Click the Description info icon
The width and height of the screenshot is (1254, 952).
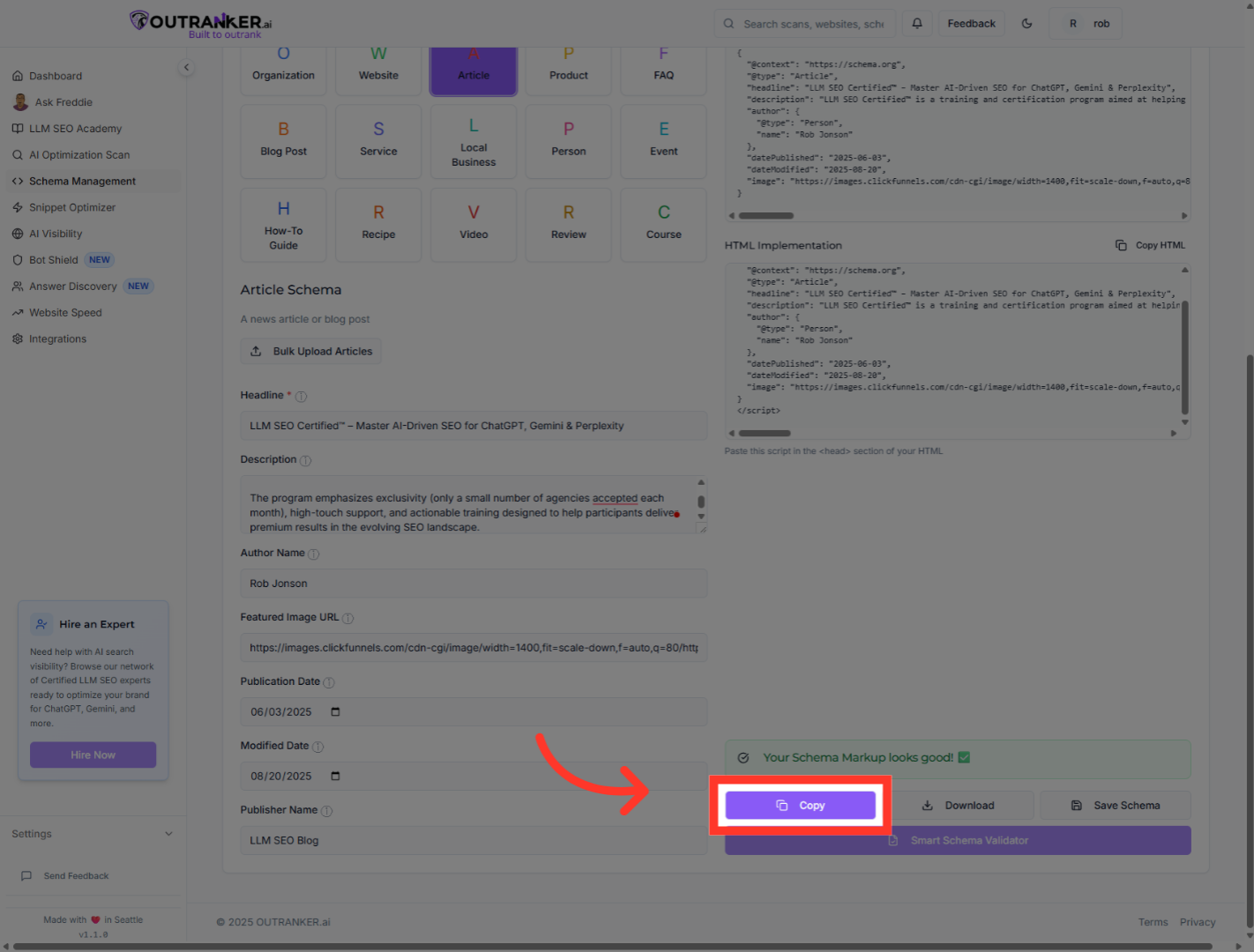tap(306, 461)
